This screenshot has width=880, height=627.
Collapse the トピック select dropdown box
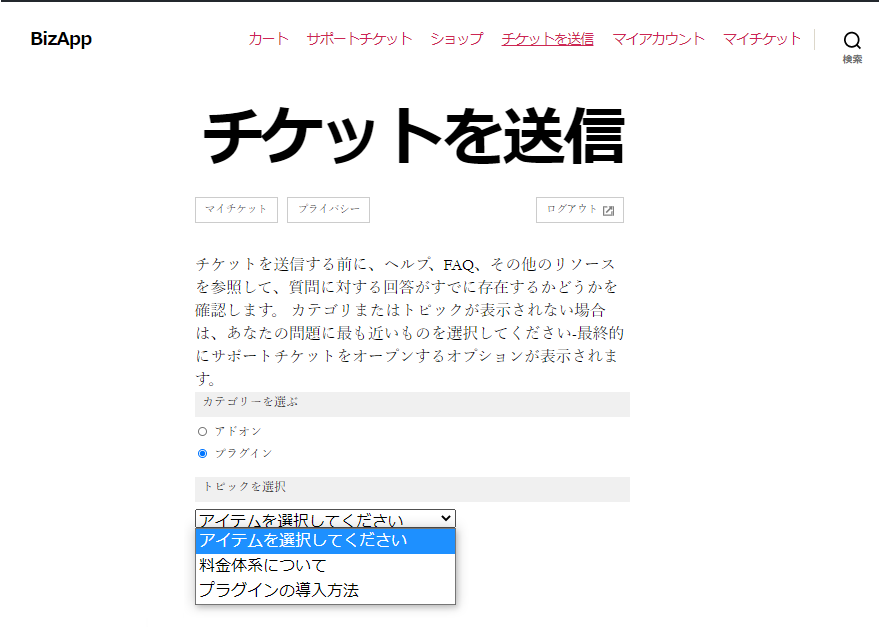[x=326, y=519]
